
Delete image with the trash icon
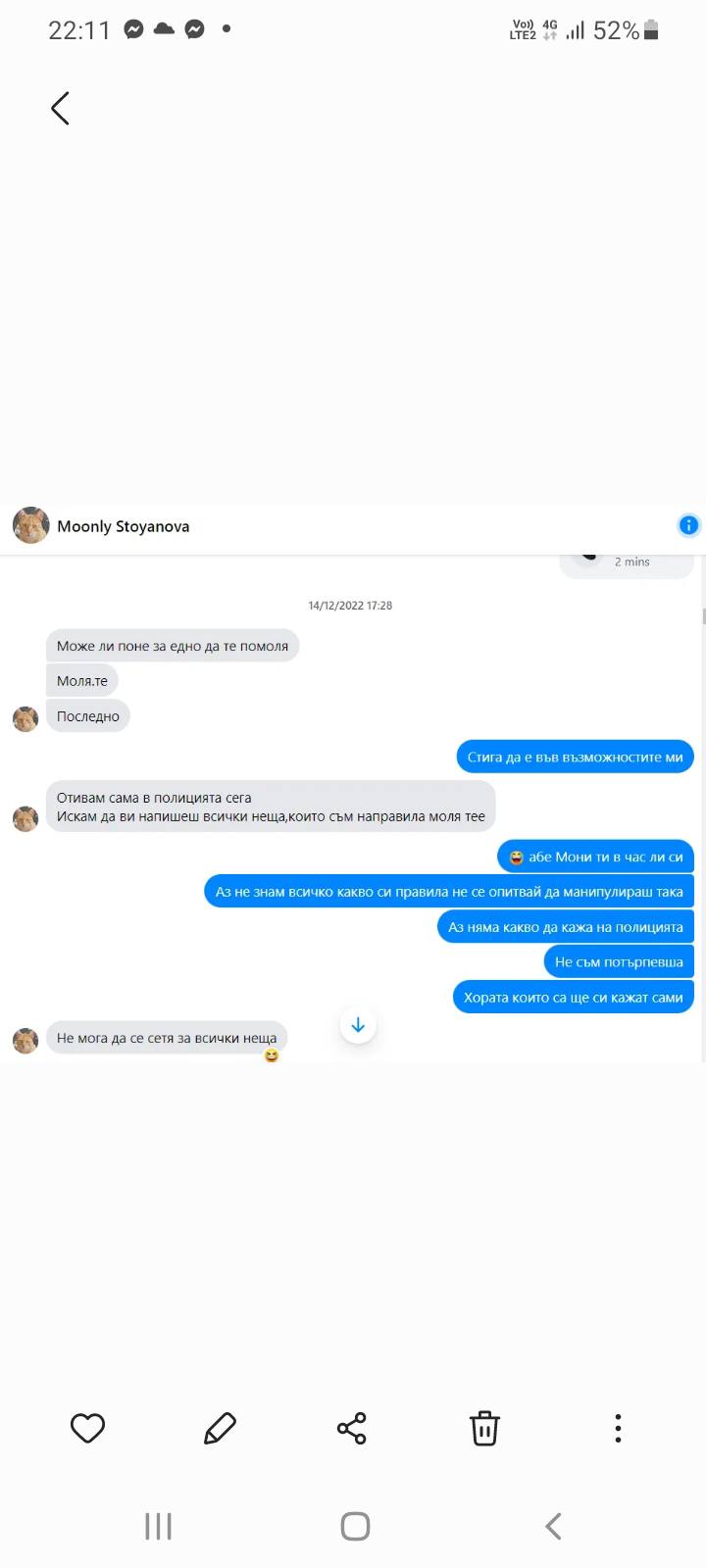click(x=484, y=1428)
